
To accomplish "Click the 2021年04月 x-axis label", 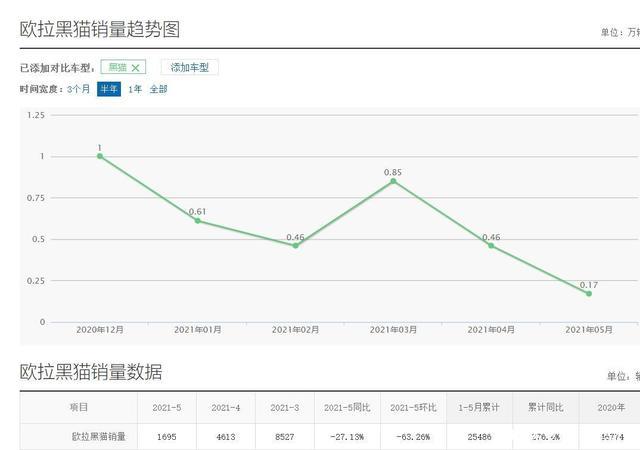I will [491, 330].
